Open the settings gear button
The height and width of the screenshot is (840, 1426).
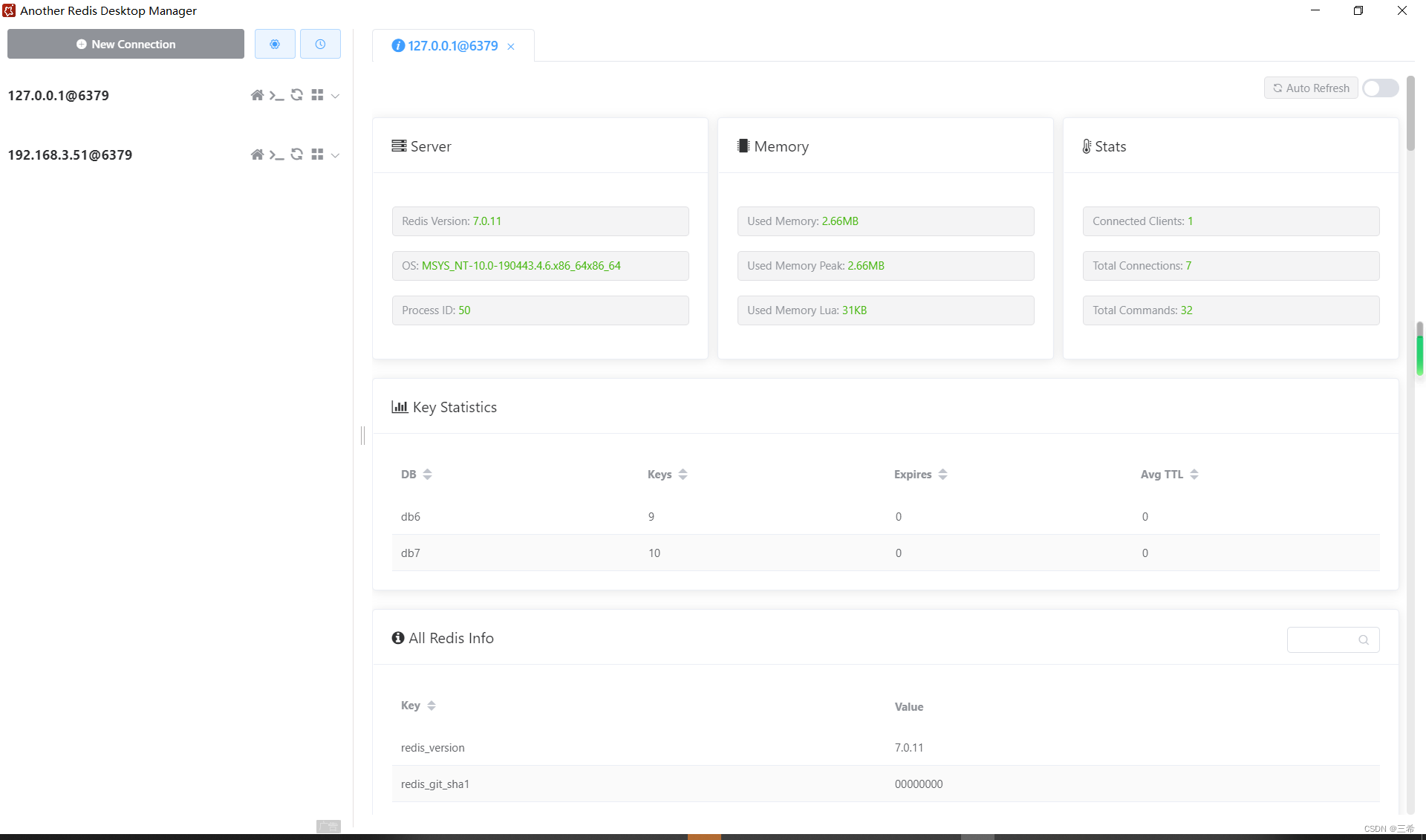point(275,45)
